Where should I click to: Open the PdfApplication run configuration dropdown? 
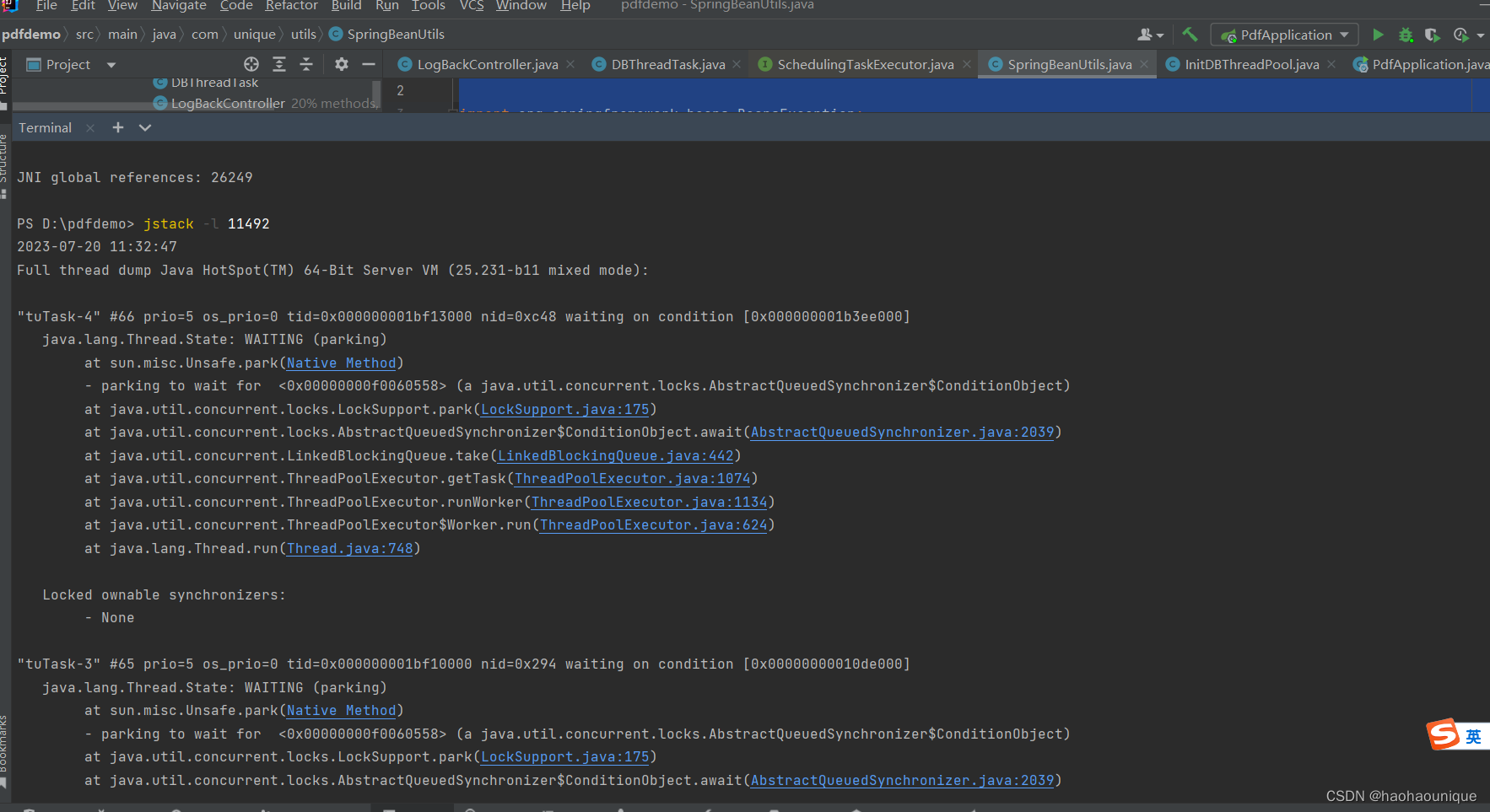(1285, 35)
